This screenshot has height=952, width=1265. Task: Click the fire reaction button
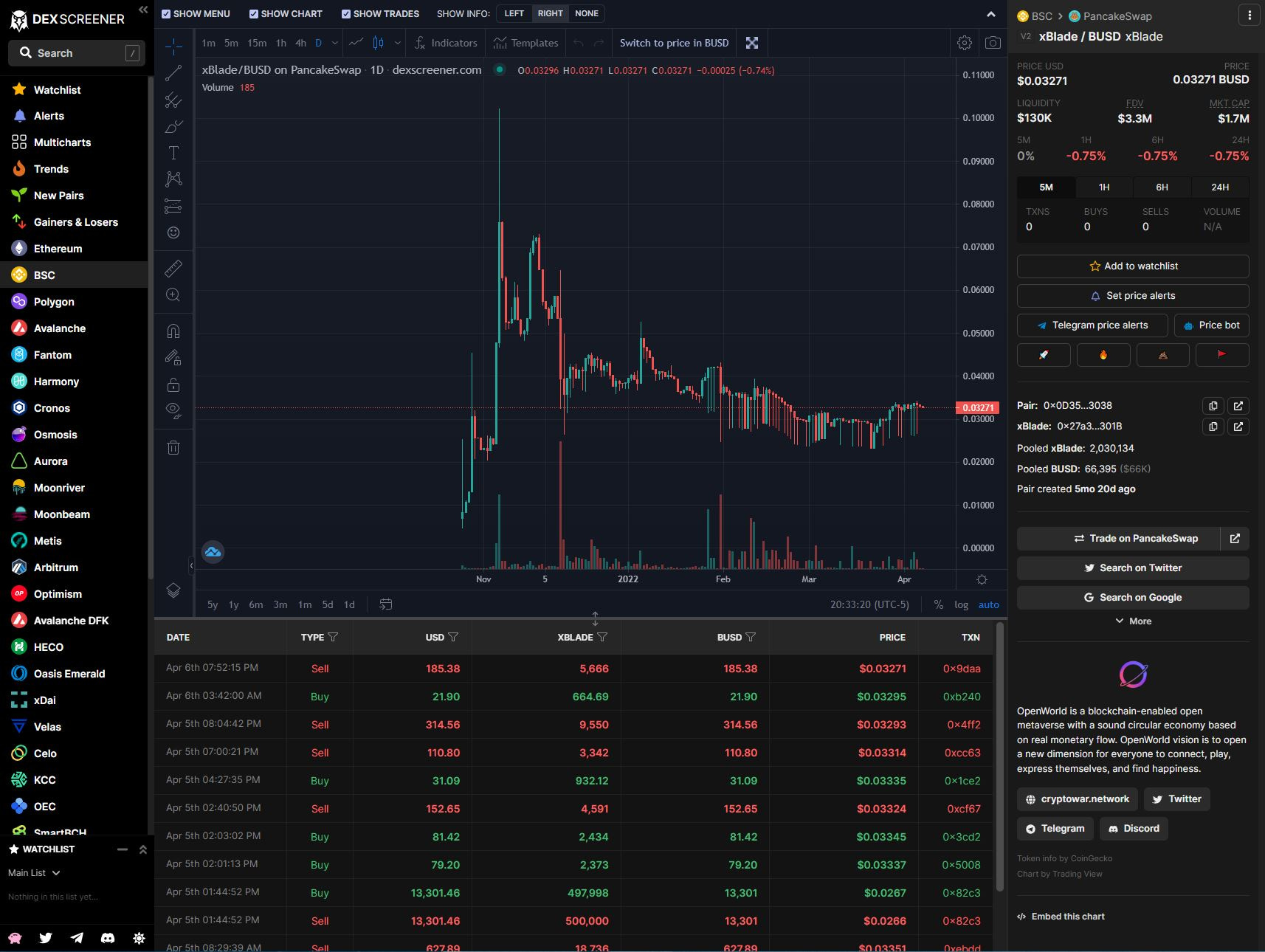pos(1103,355)
